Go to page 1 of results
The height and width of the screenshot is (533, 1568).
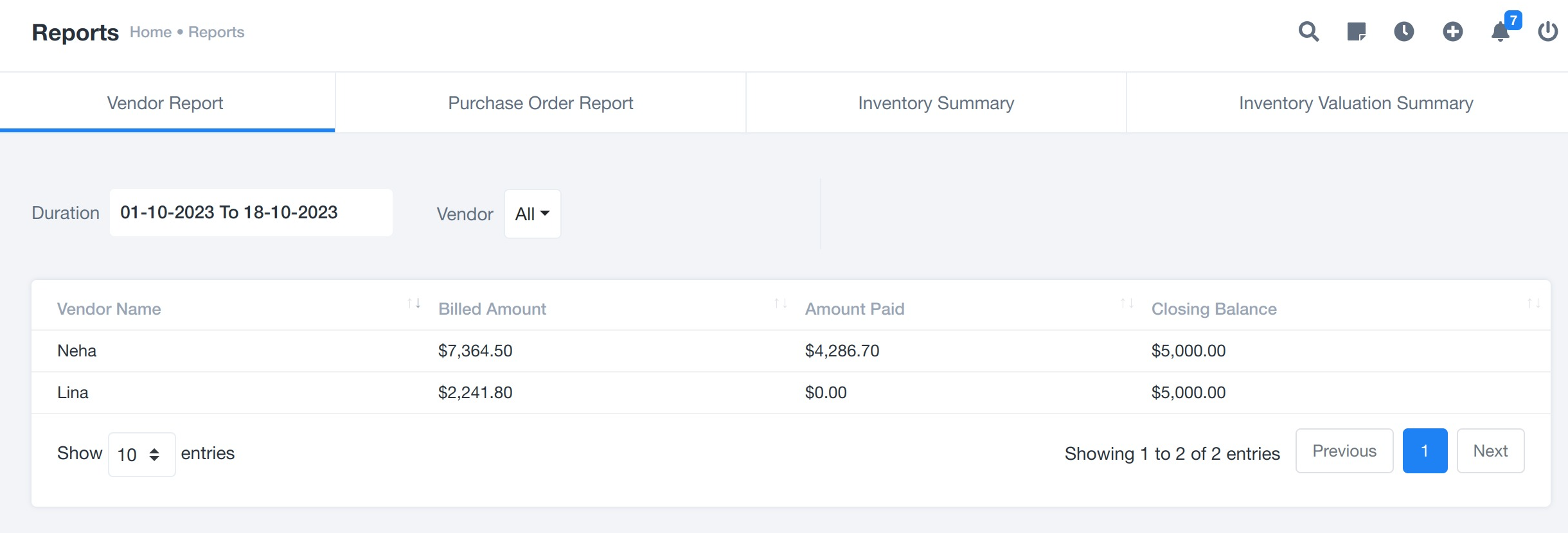(1425, 451)
